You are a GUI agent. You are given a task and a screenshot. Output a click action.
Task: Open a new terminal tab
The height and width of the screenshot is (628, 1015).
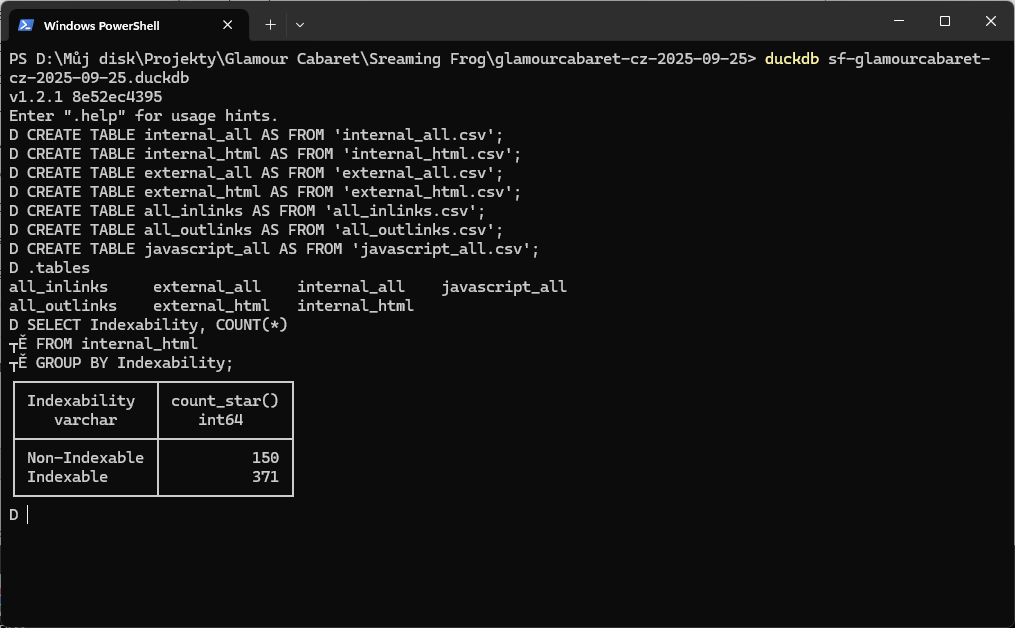click(x=270, y=24)
